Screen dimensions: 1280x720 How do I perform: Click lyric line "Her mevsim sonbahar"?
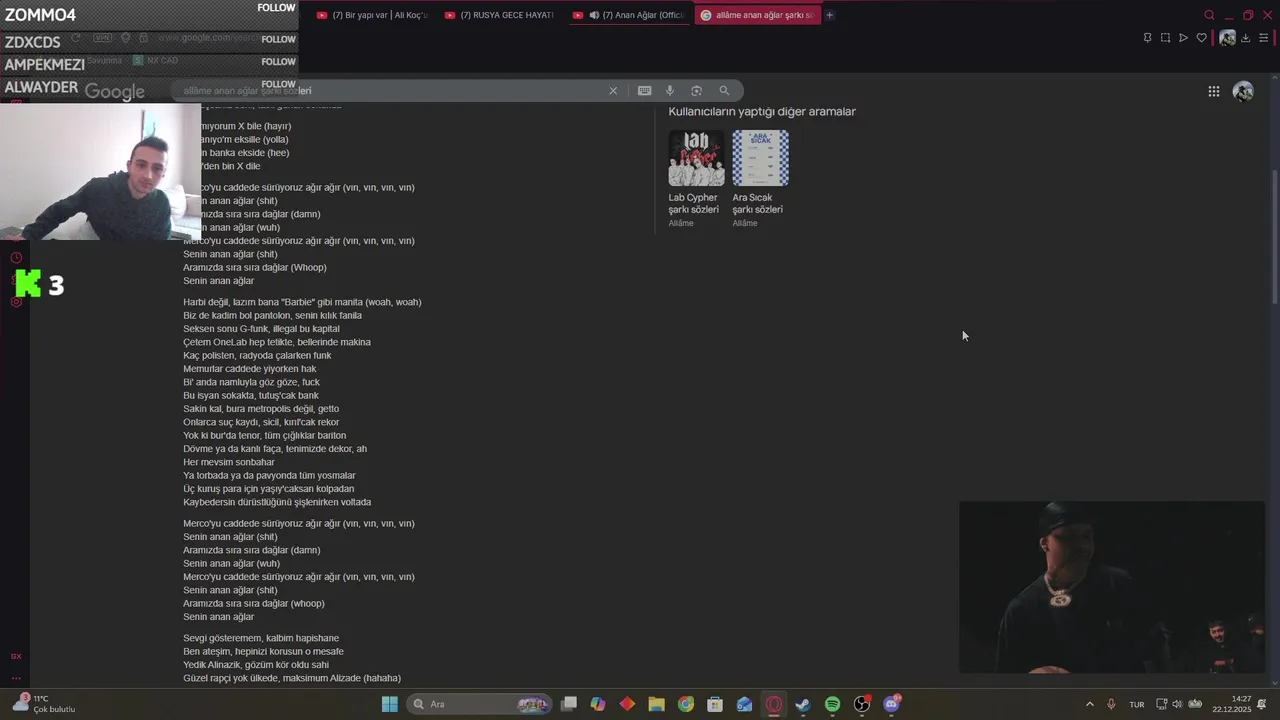point(228,462)
